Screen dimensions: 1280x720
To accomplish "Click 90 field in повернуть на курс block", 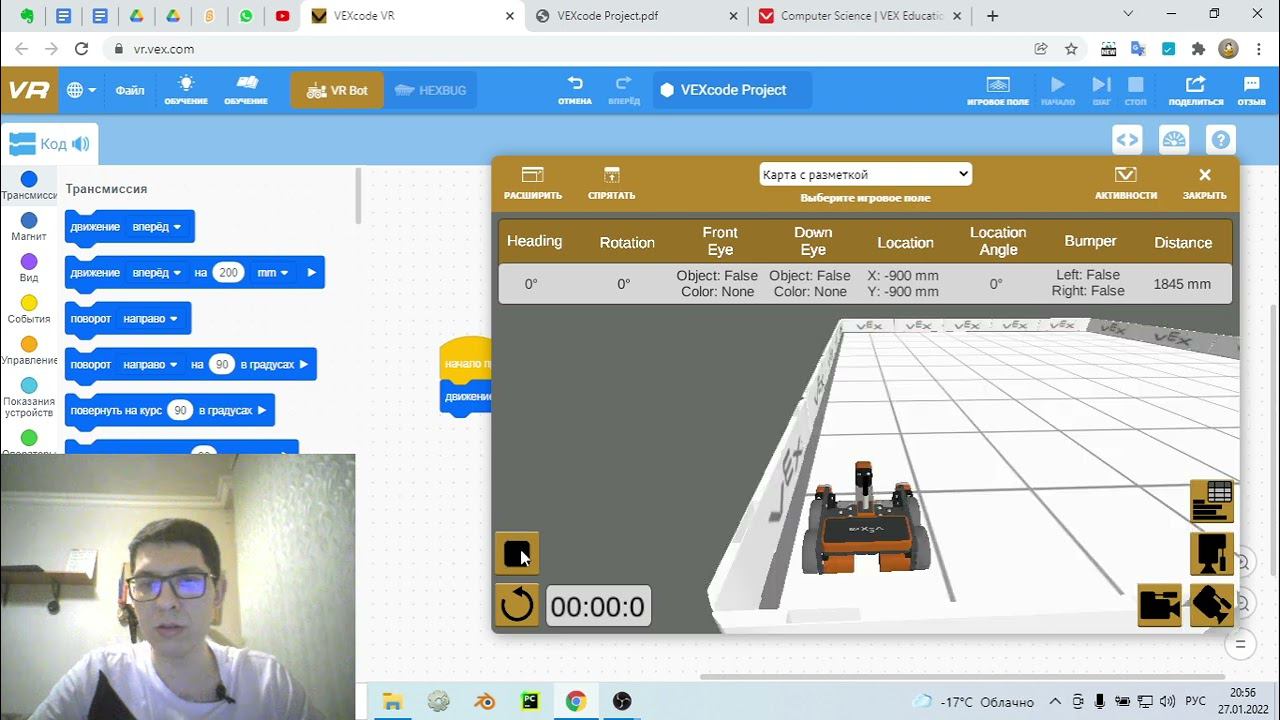I will (180, 410).
